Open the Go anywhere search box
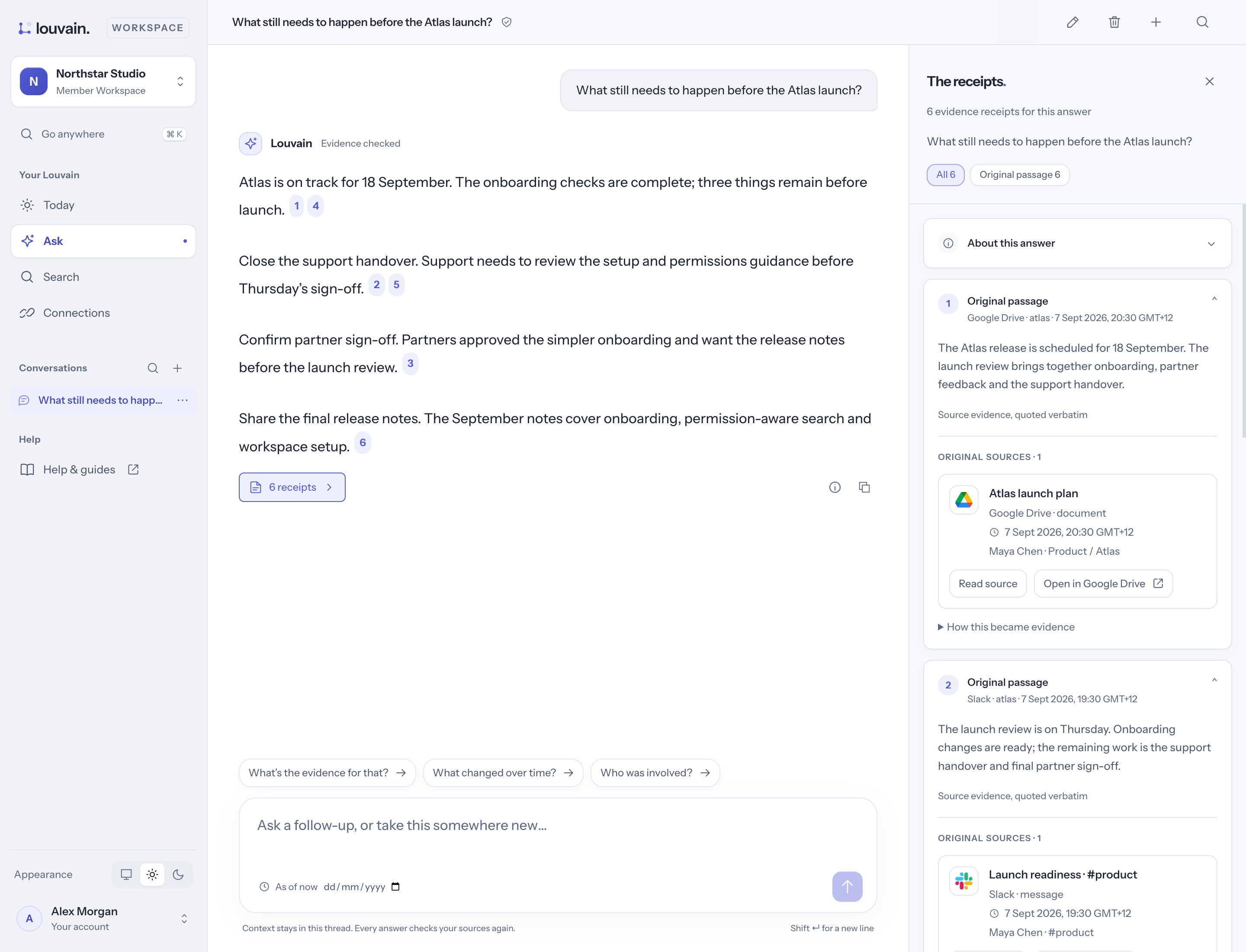1246x952 pixels. coord(103,134)
